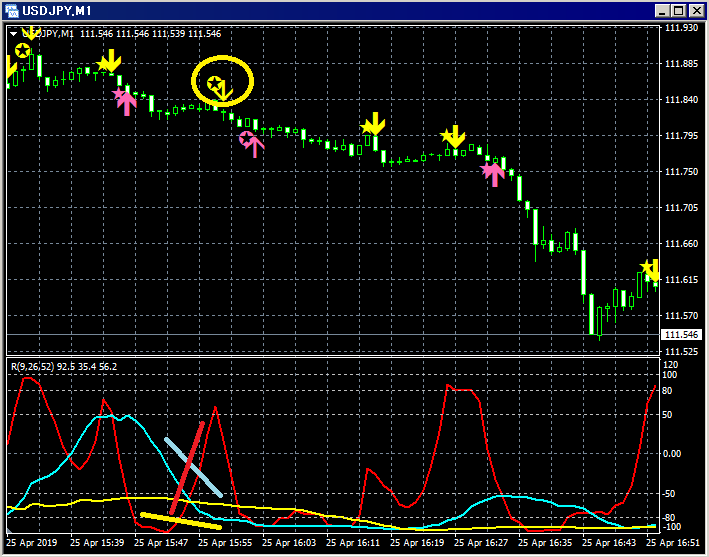The image size is (709, 557).
Task: Click the 25 Apr 16:35 time label
Action: pos(545,543)
